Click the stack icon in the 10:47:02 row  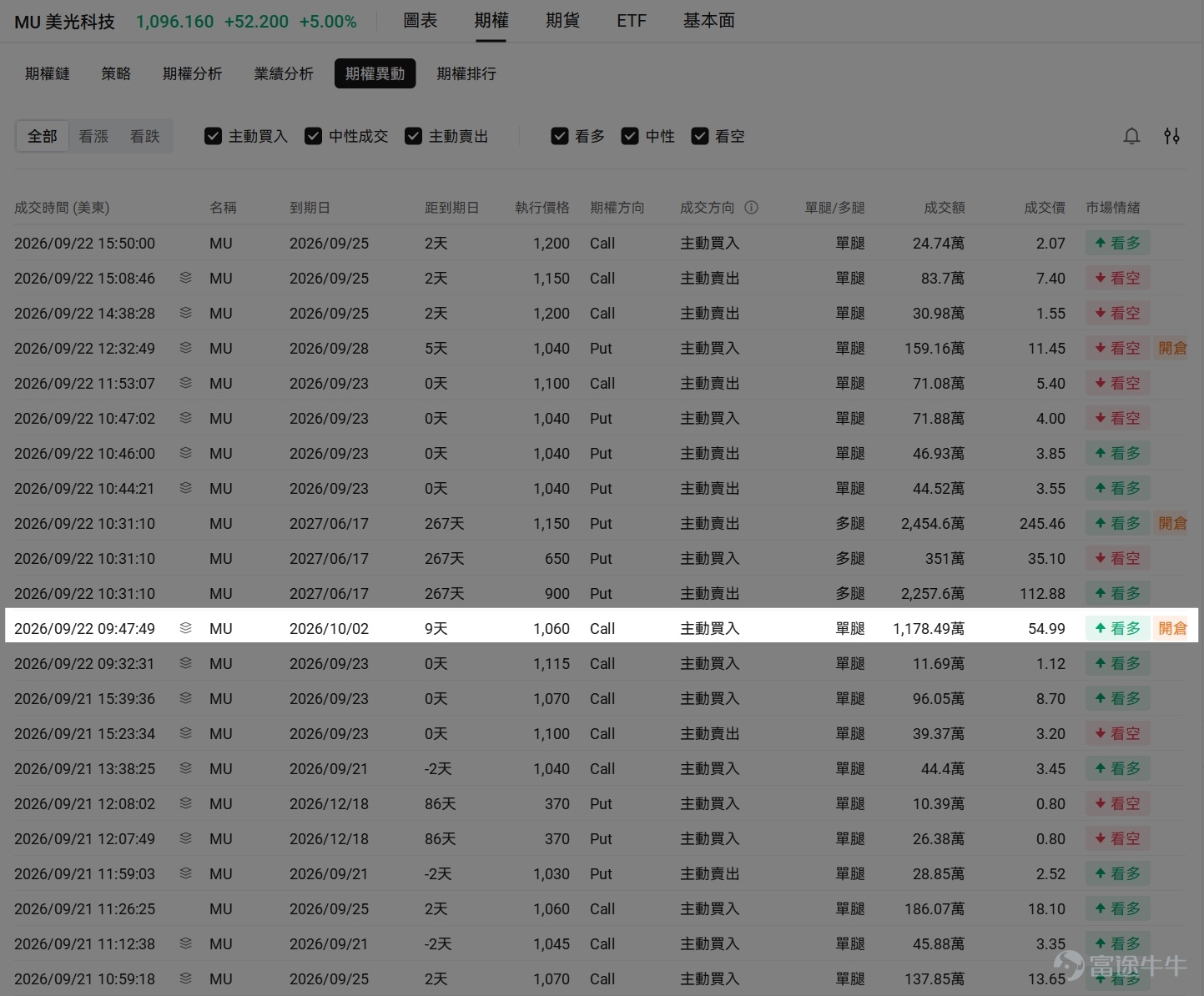click(x=186, y=418)
